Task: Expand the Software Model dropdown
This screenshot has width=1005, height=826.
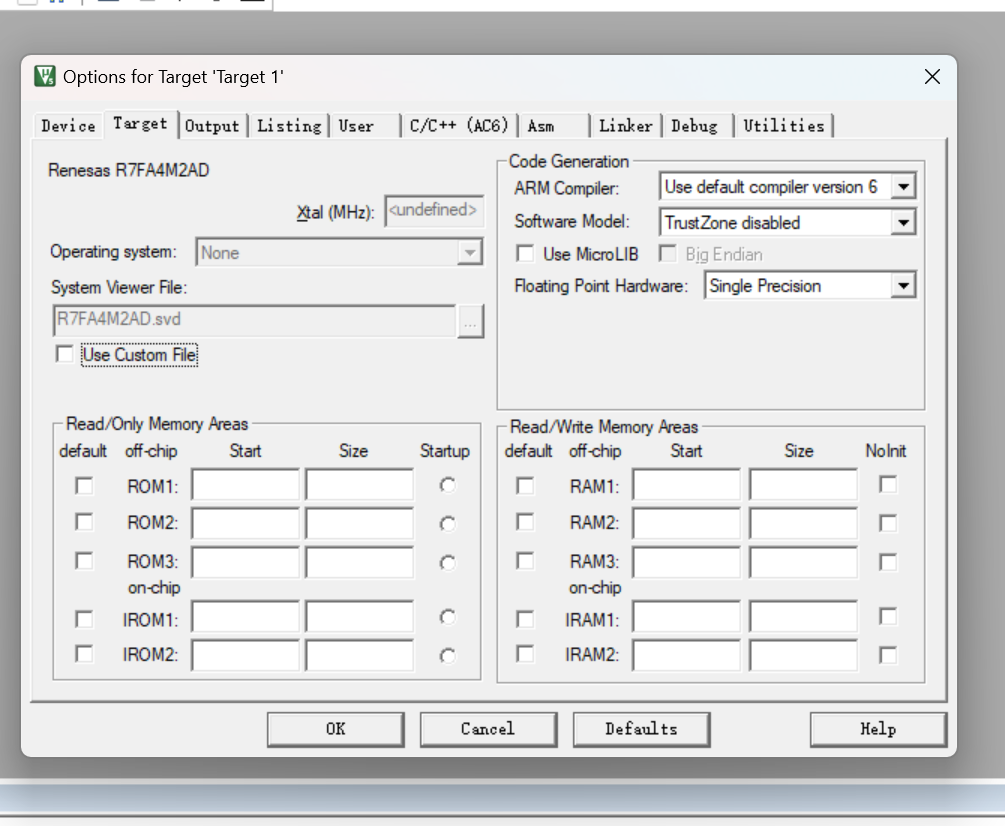Action: click(x=903, y=223)
